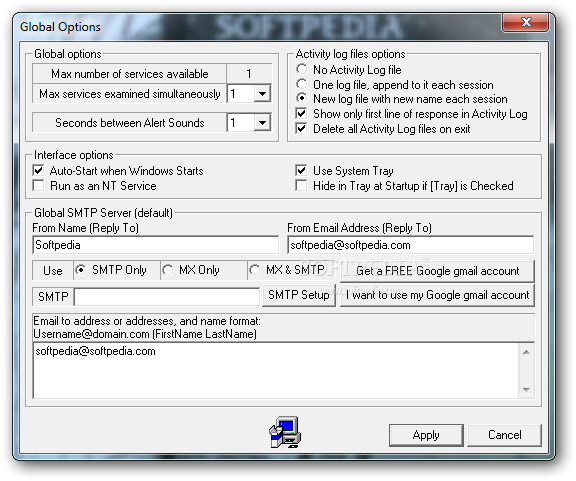Select One log file append each session
Image resolution: width=576 pixels, height=481 pixels.
(x=302, y=85)
